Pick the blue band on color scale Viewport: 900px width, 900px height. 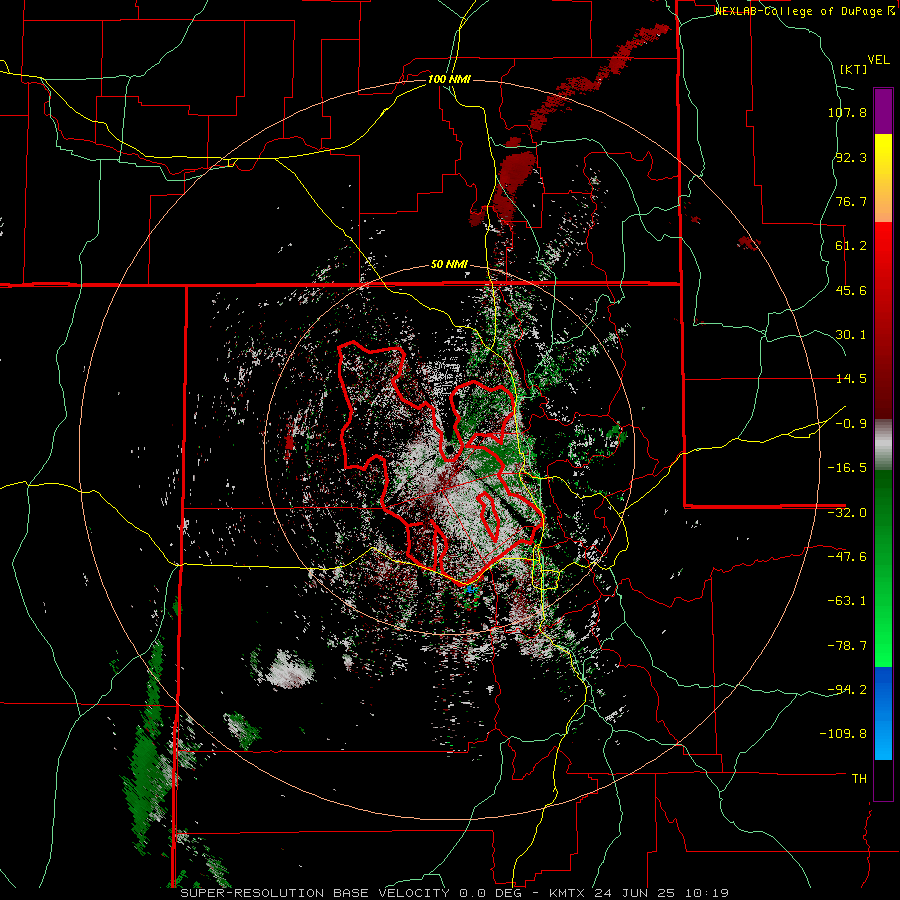tap(883, 713)
